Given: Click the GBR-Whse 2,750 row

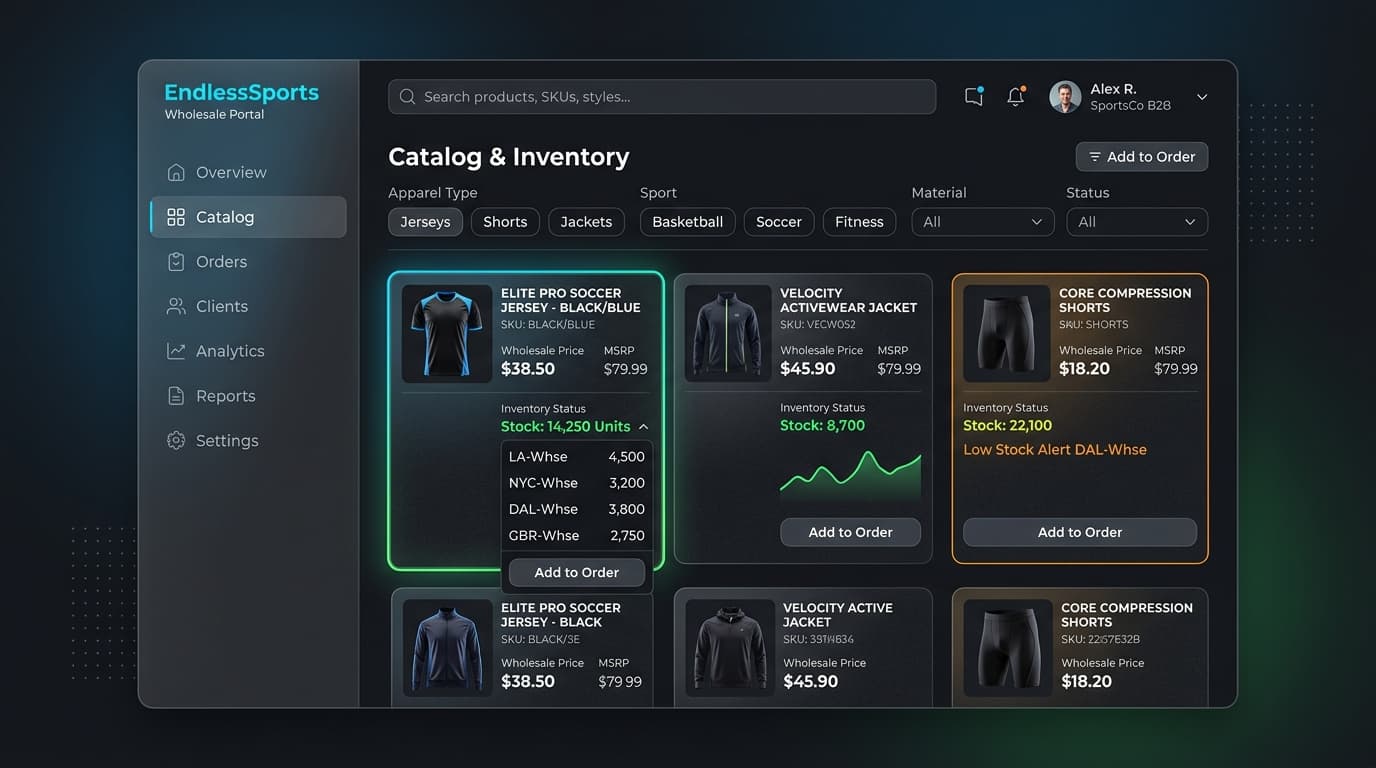Looking at the screenshot, I should tap(577, 536).
